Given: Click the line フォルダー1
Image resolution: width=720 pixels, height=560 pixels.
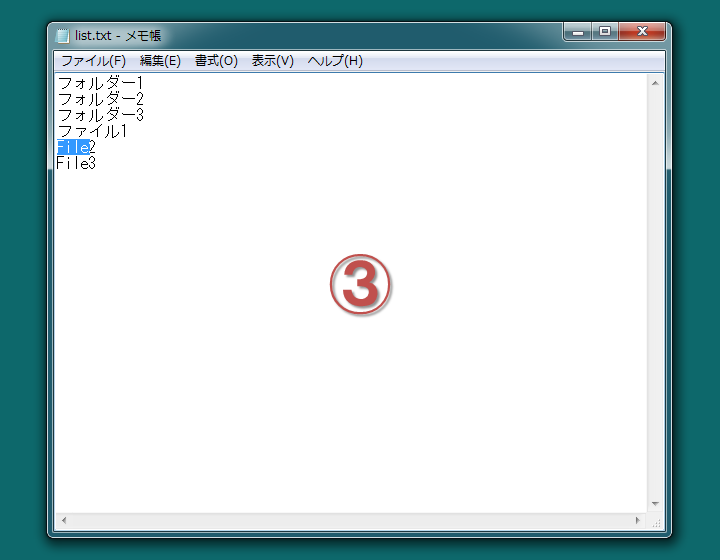Looking at the screenshot, I should (101, 83).
